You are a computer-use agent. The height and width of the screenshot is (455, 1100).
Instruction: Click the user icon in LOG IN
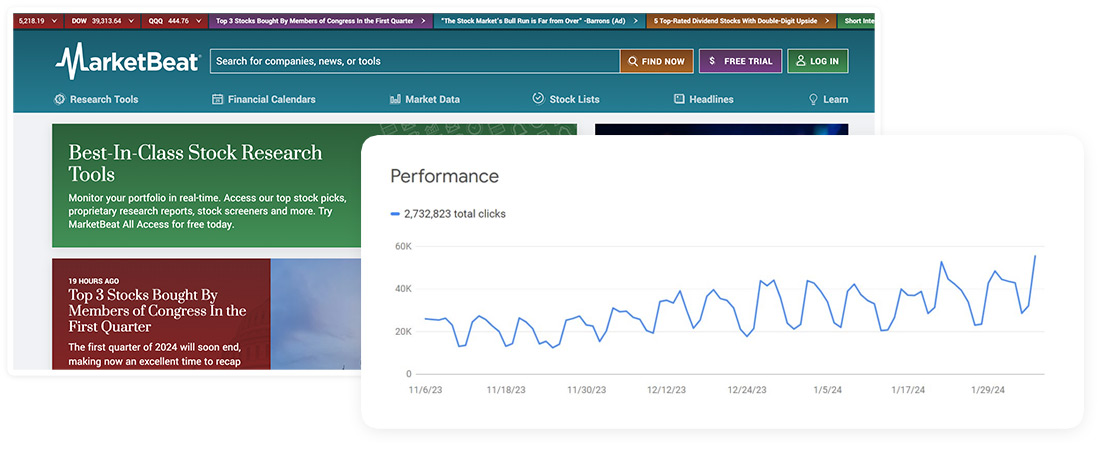[800, 61]
